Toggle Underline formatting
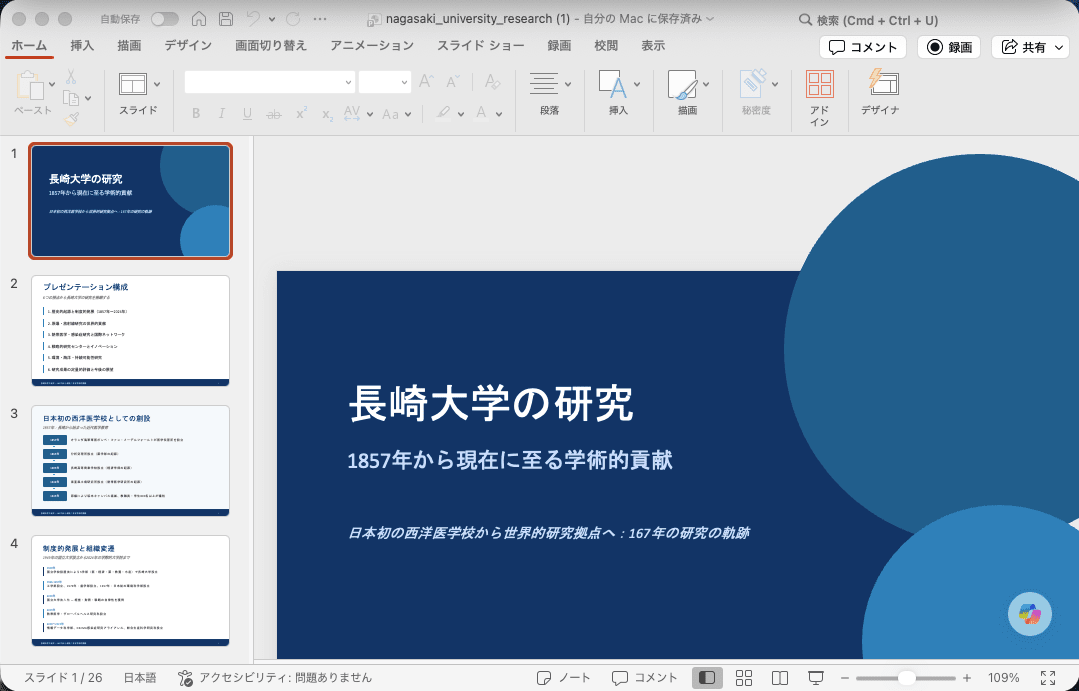The height and width of the screenshot is (691, 1079). pyautogui.click(x=247, y=114)
